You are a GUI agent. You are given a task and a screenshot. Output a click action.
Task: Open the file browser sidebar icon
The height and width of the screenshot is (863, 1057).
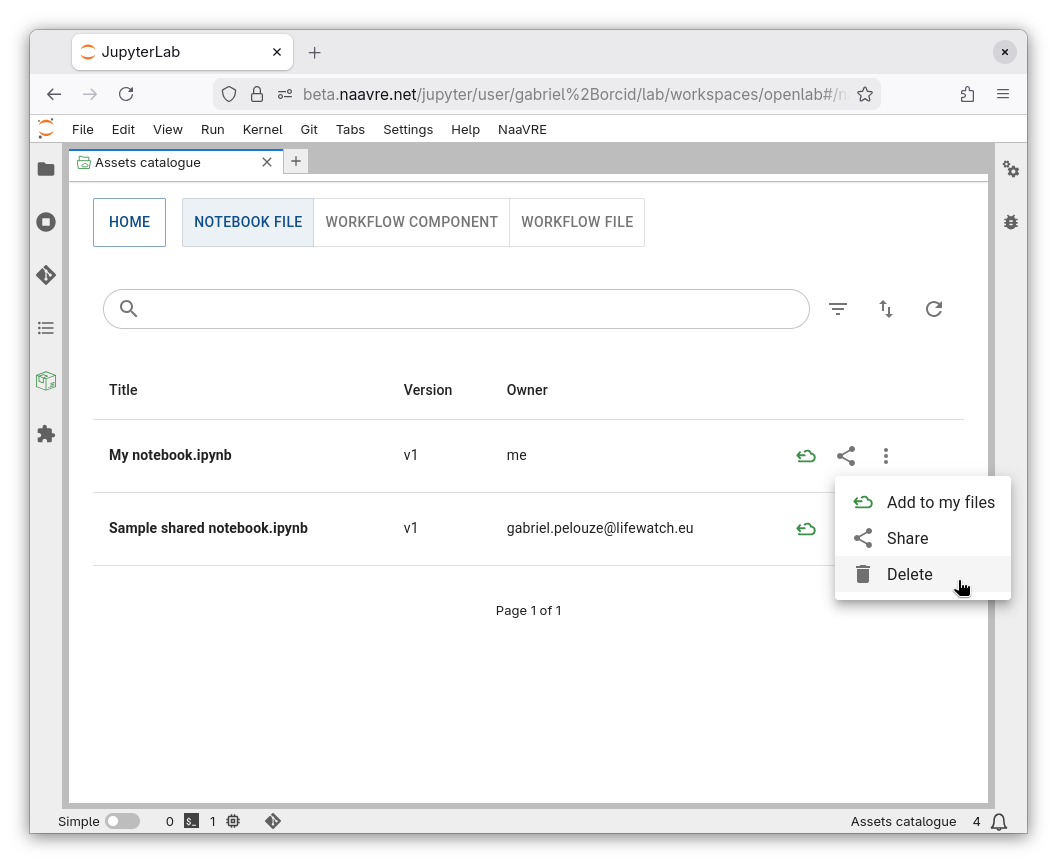pyautogui.click(x=46, y=169)
